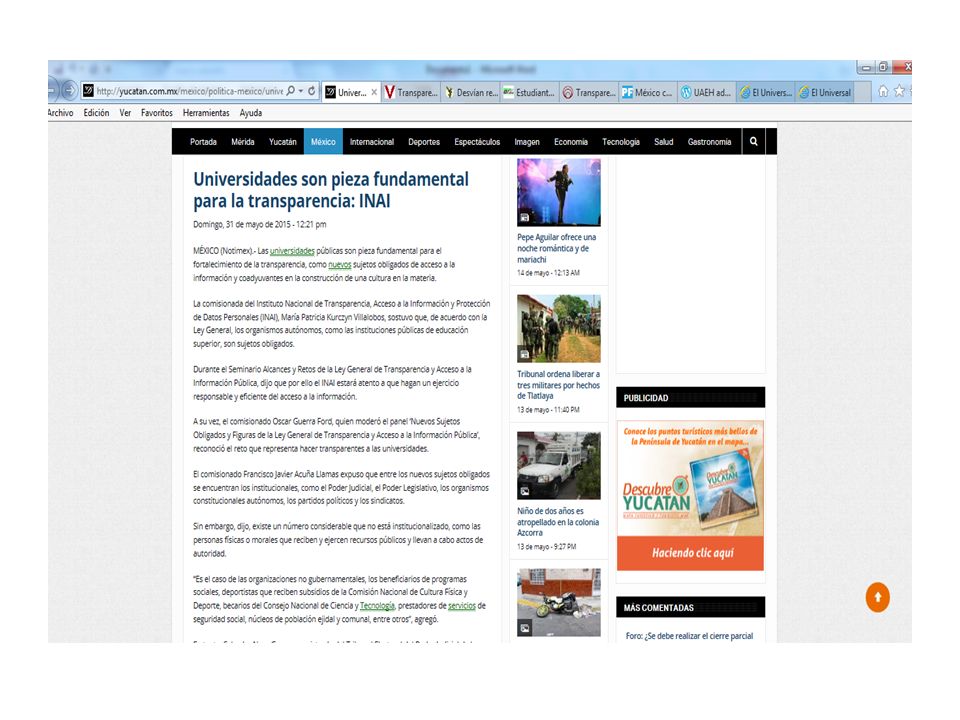960x720 pixels.
Task: Open 'Pepe Aguilar ofrece una noche romántica' story
Action: (557, 248)
